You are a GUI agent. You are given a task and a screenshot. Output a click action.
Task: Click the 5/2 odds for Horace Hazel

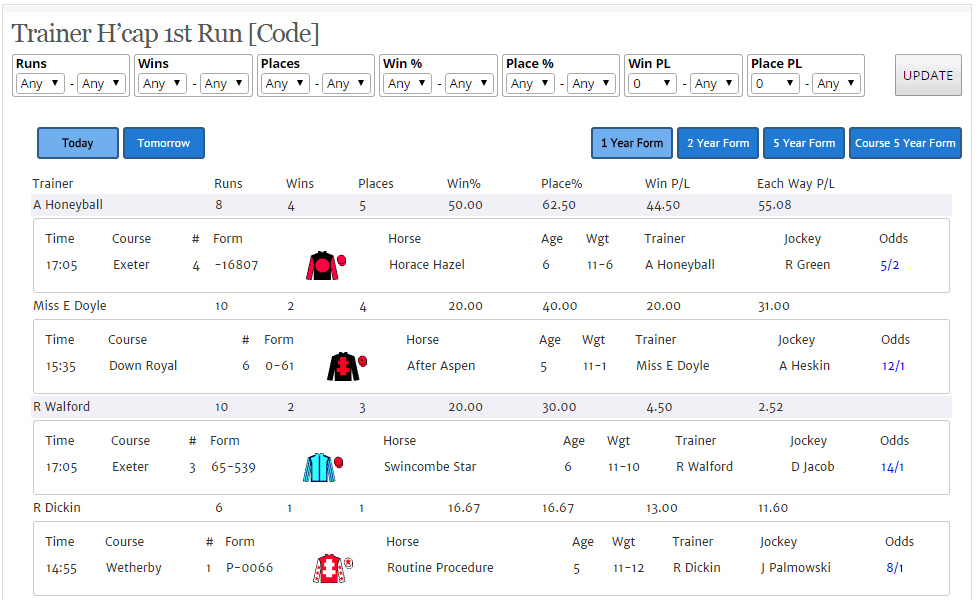(x=890, y=265)
